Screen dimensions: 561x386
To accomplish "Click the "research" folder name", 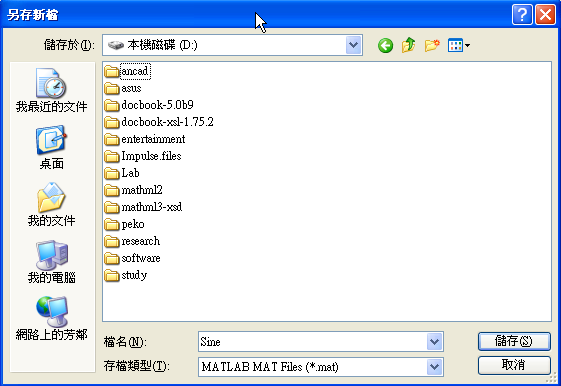I will (x=141, y=241).
